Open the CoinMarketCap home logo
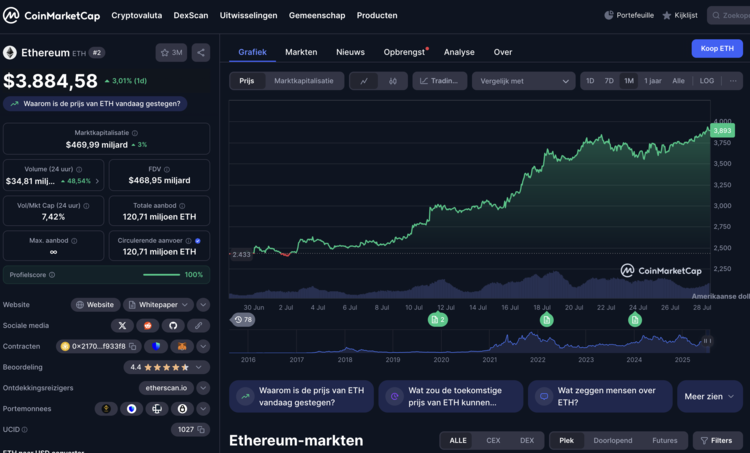The image size is (750, 453). point(52,15)
